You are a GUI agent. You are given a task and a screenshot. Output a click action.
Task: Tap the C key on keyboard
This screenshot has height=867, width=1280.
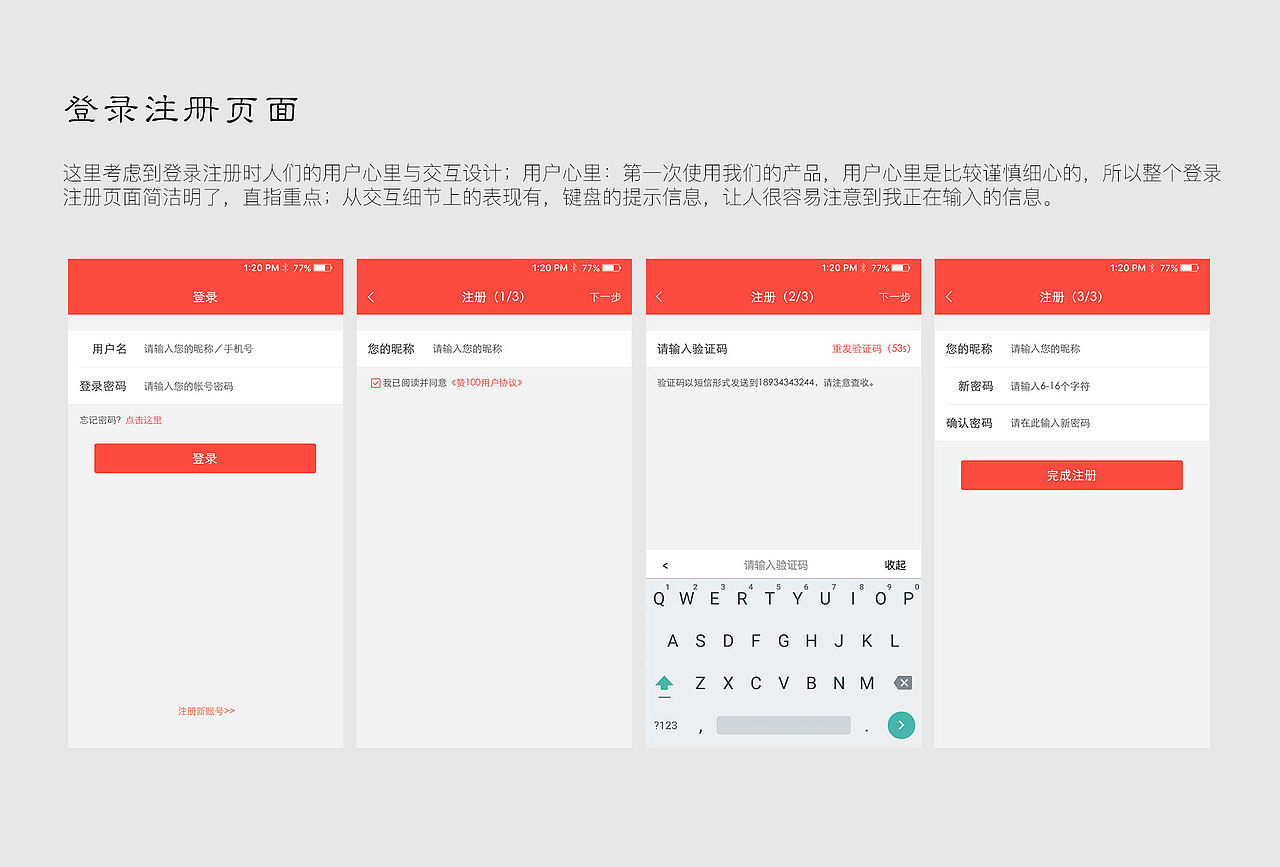(756, 683)
